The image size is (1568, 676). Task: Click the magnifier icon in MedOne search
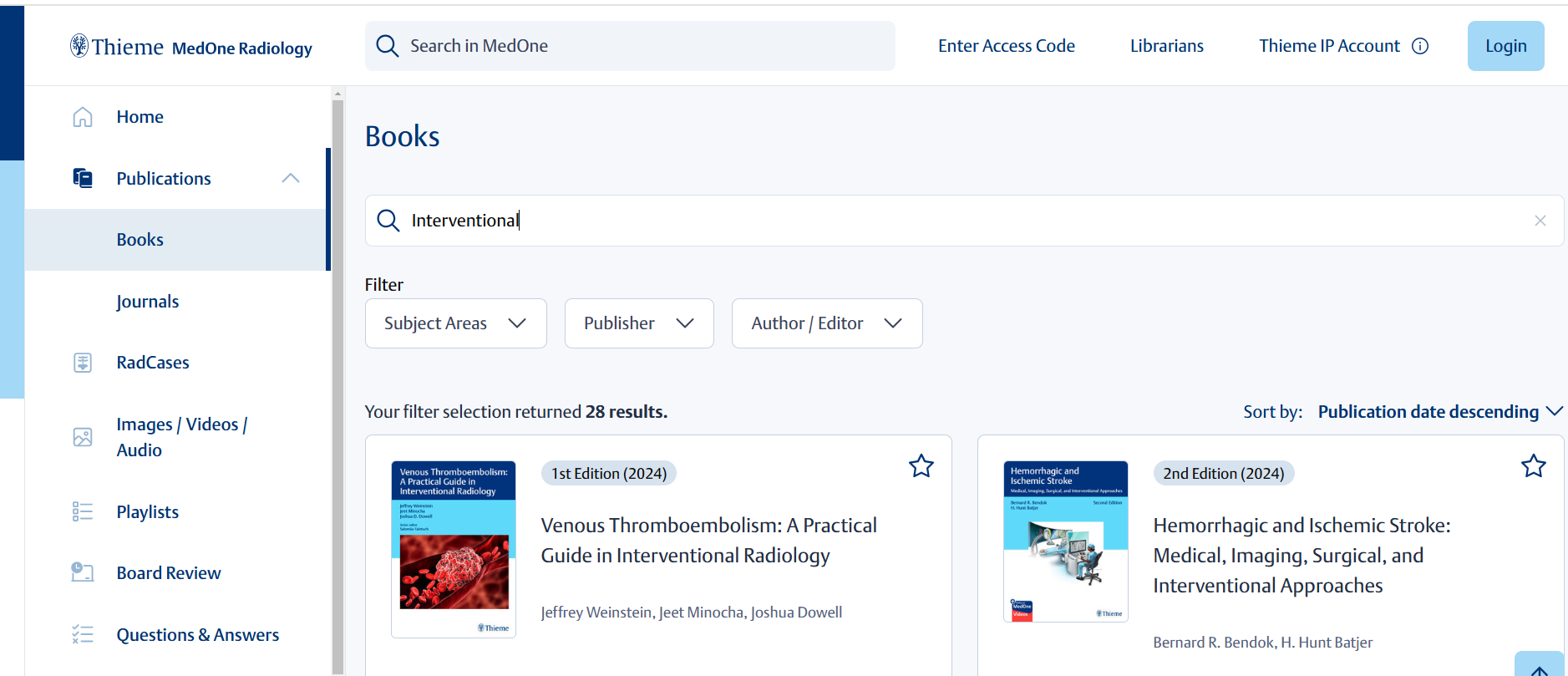[387, 46]
